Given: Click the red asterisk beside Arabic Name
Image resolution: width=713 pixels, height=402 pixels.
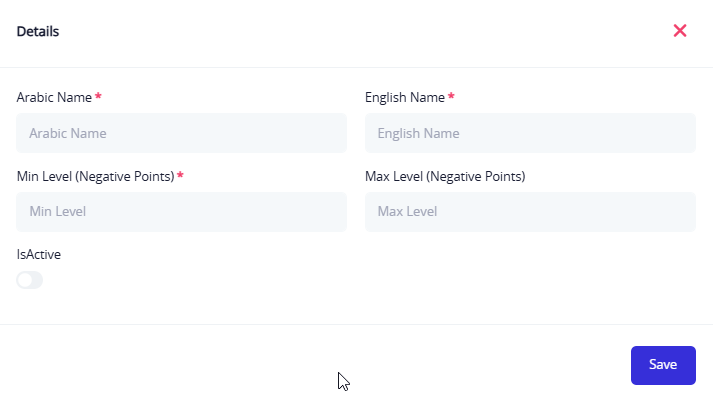Looking at the screenshot, I should (x=98, y=97).
